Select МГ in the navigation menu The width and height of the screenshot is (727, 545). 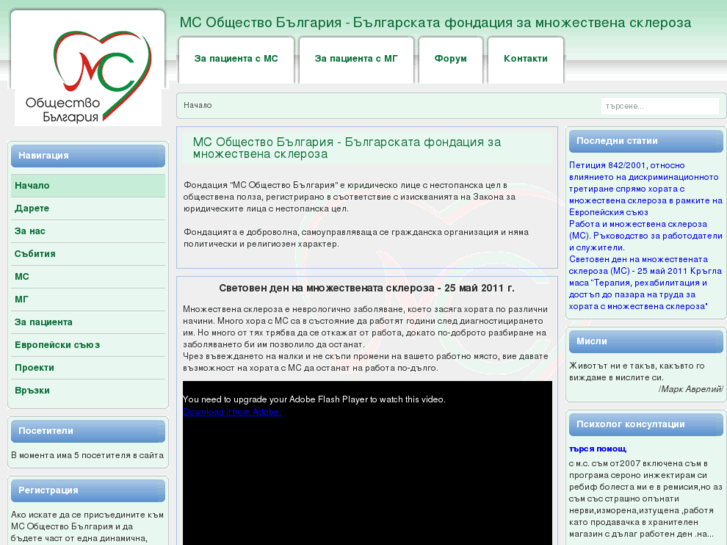(x=88, y=299)
